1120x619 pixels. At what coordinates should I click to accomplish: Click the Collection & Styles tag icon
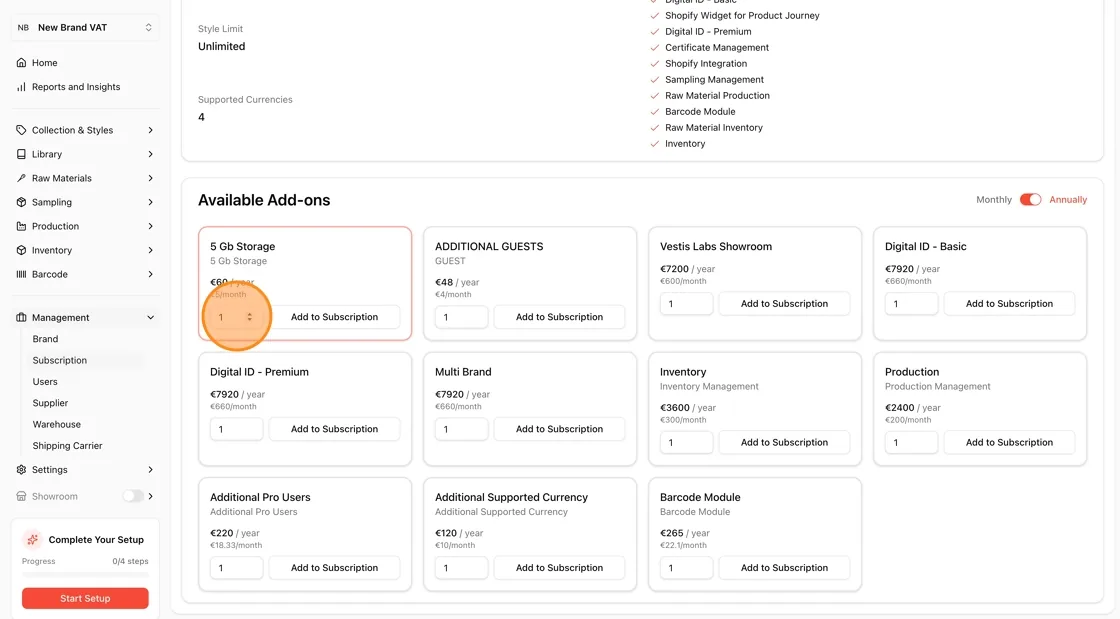pyautogui.click(x=21, y=130)
